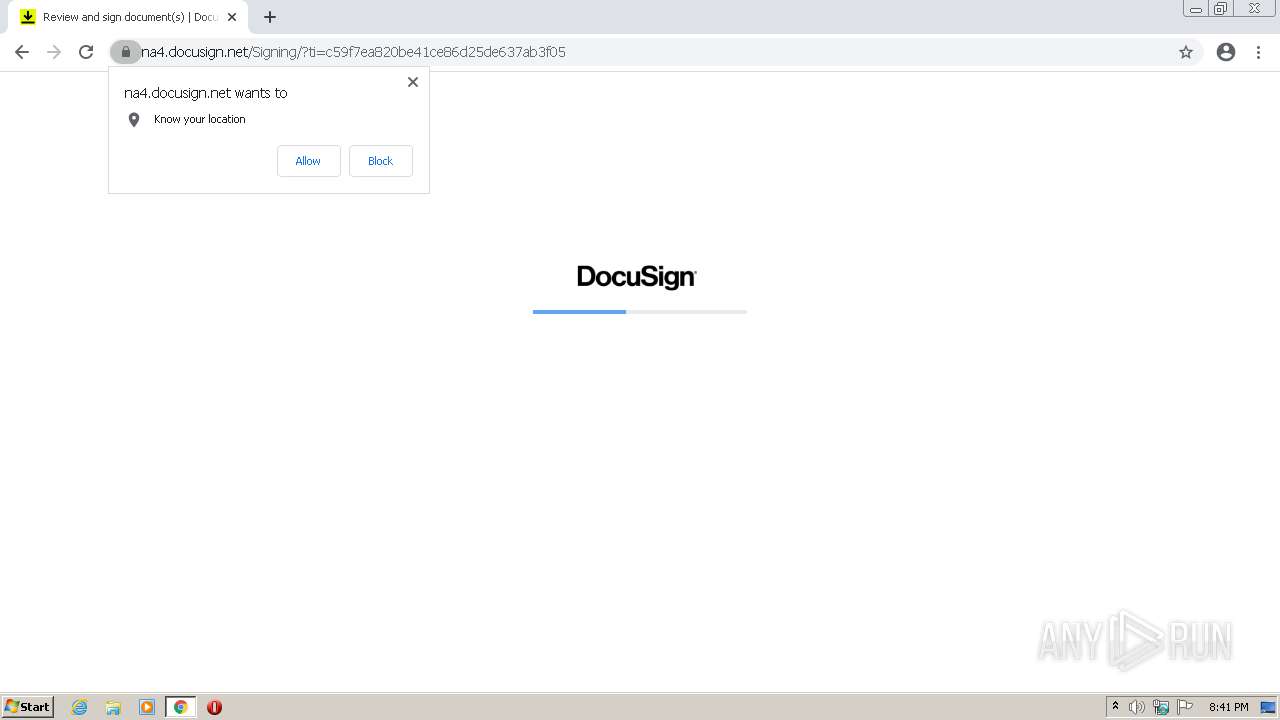This screenshot has height=720, width=1280.
Task: Bookmark this page with the star
Action: pyautogui.click(x=1186, y=52)
